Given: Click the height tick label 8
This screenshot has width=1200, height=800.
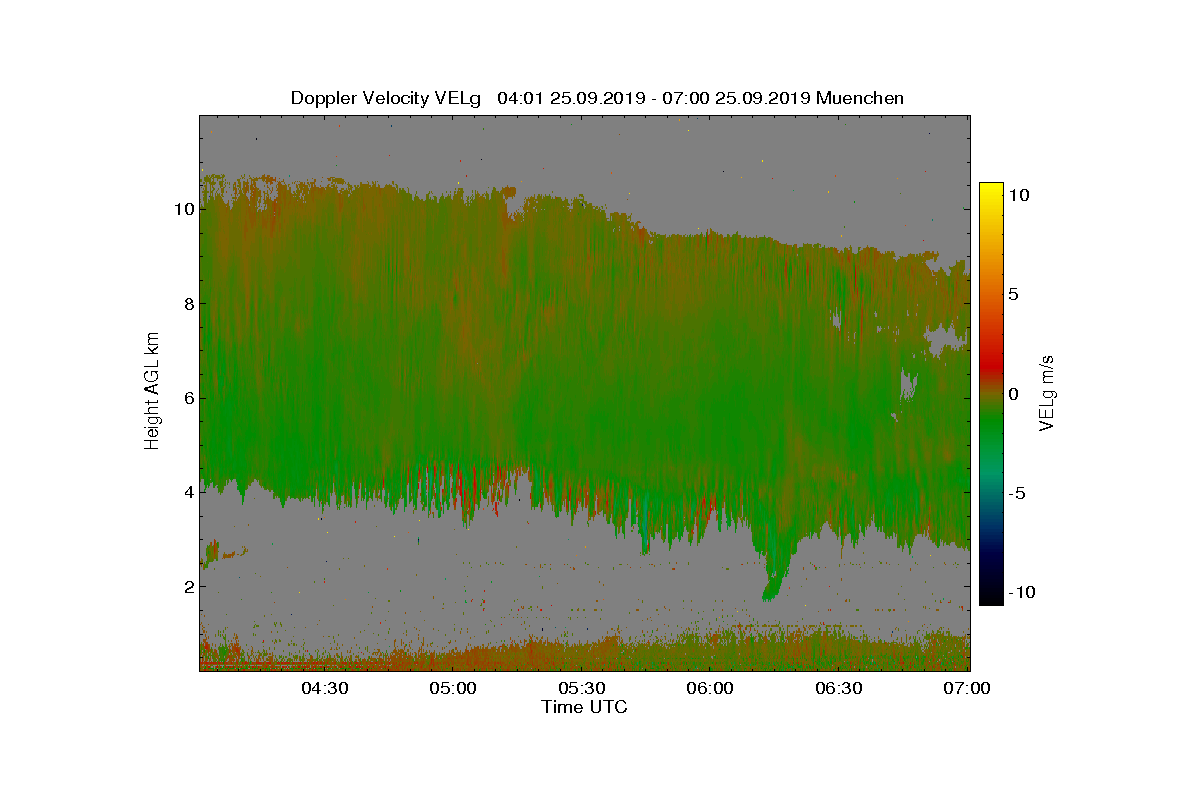Looking at the screenshot, I should pyautogui.click(x=187, y=303).
